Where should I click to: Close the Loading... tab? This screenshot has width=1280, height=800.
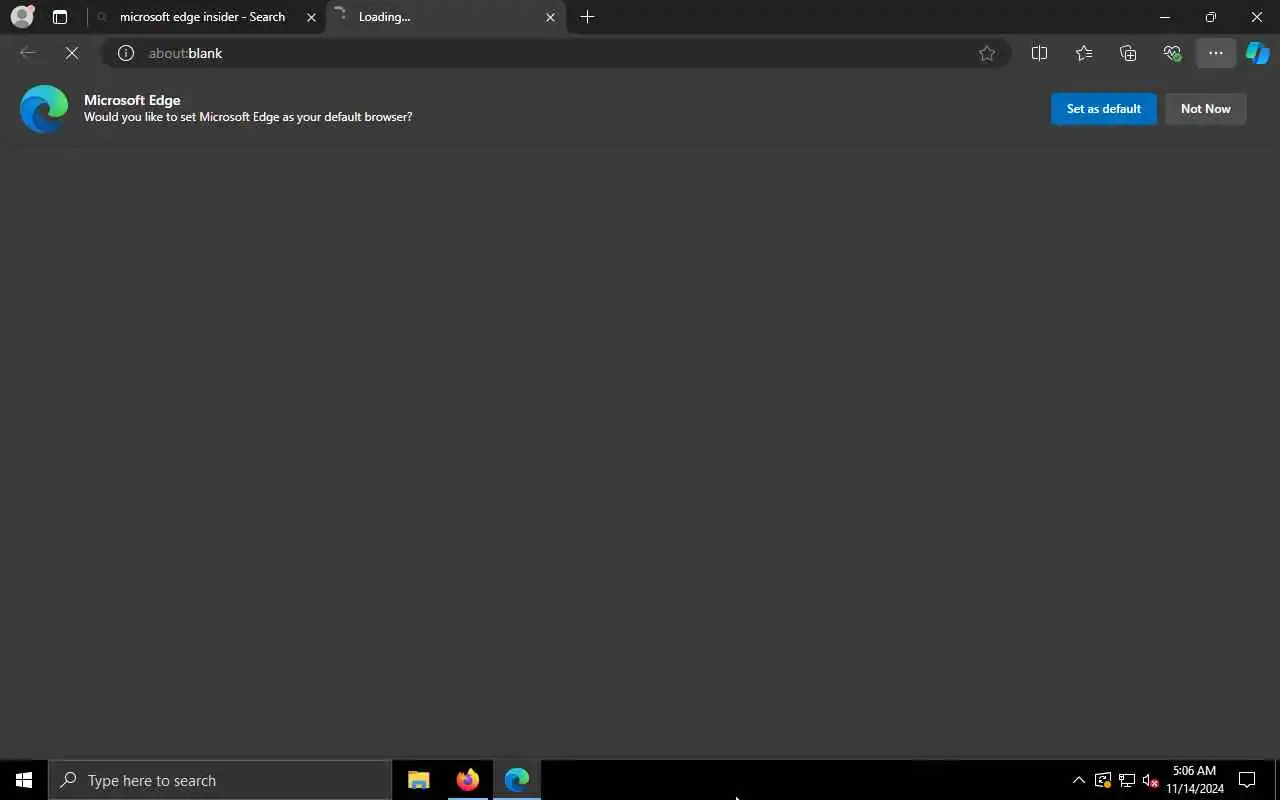coord(550,17)
